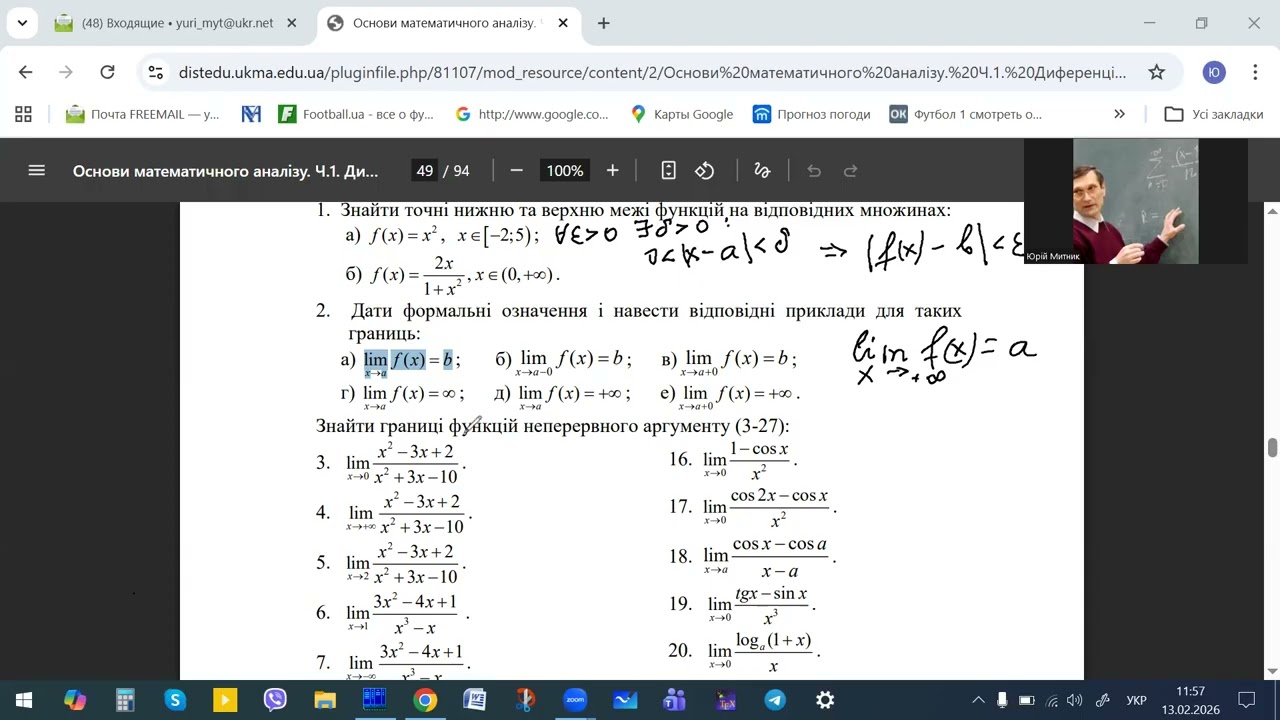Click the 100% zoom level field
This screenshot has width=1280, height=720.
pyautogui.click(x=564, y=171)
